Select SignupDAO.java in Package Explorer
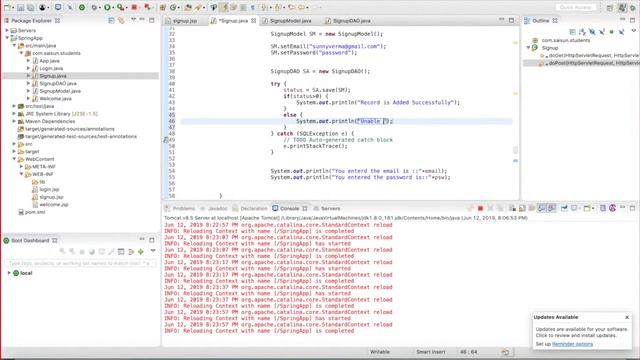The width and height of the screenshot is (640, 360). (58, 83)
